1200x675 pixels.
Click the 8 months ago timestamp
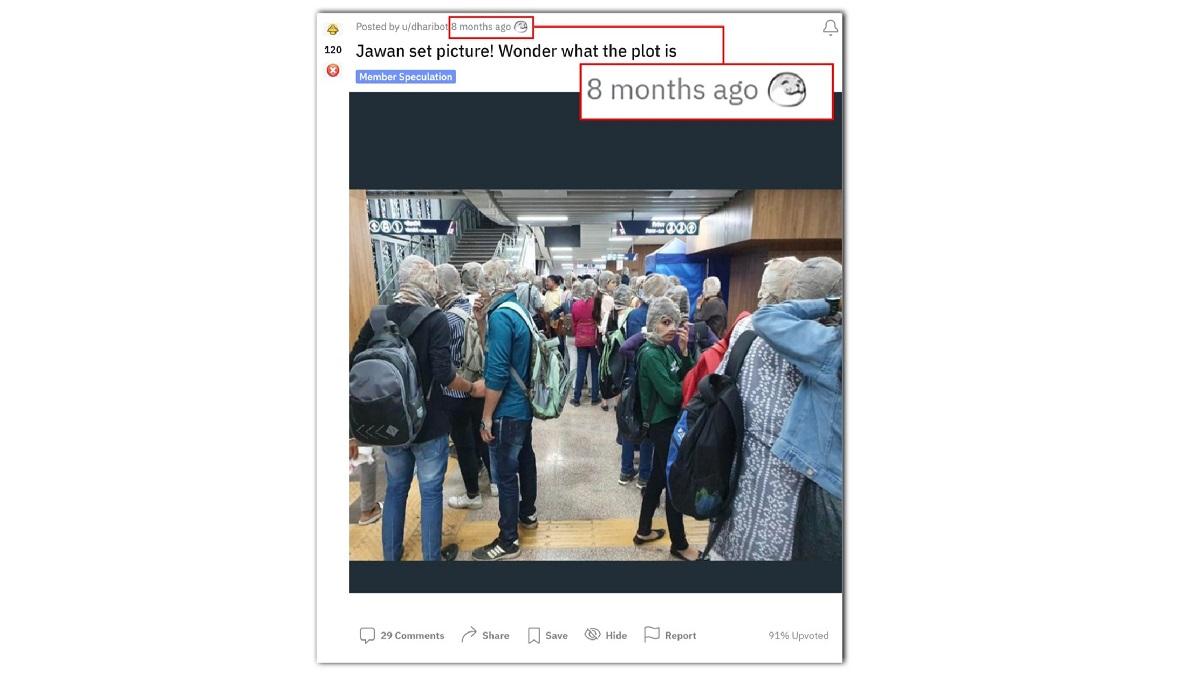[481, 27]
